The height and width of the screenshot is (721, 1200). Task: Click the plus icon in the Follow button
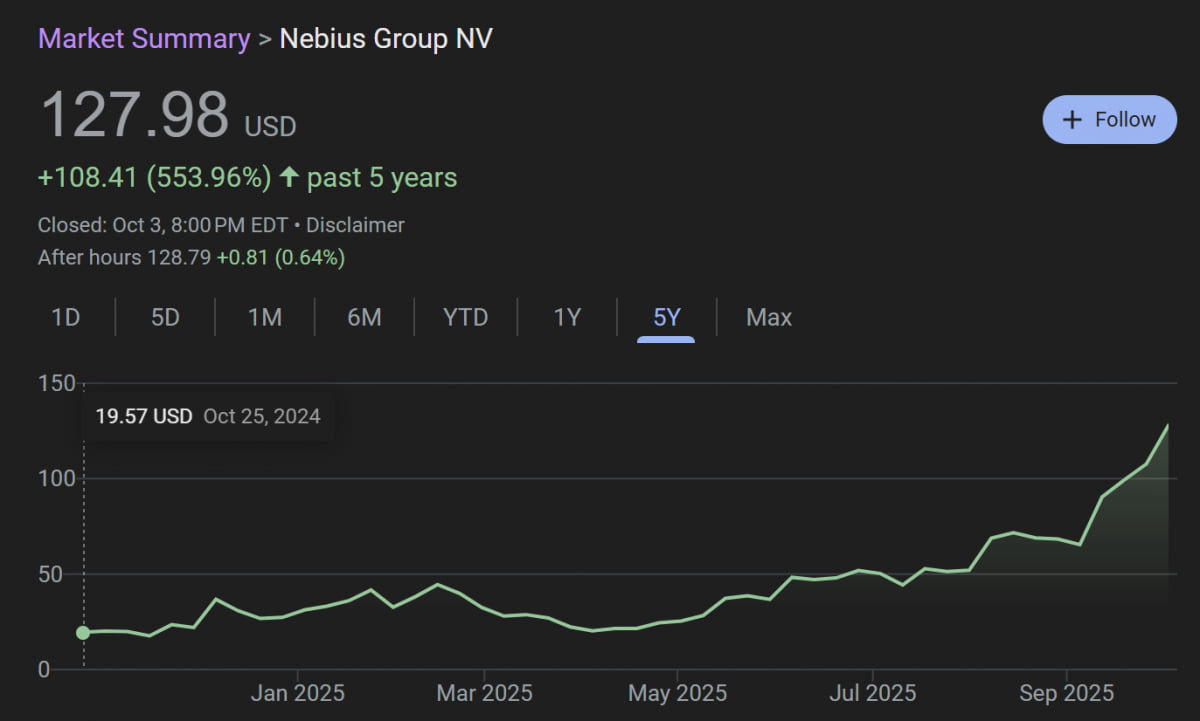(x=1072, y=120)
